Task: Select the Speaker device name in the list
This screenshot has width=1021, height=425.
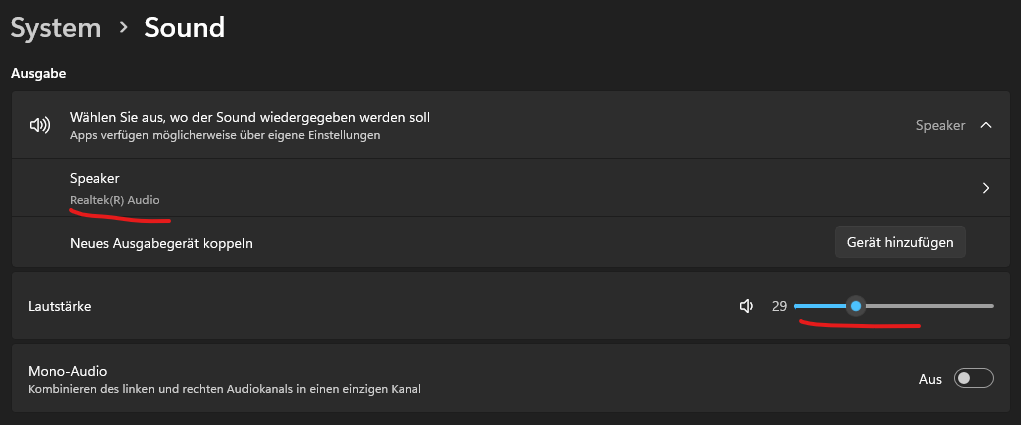Action: (x=95, y=178)
